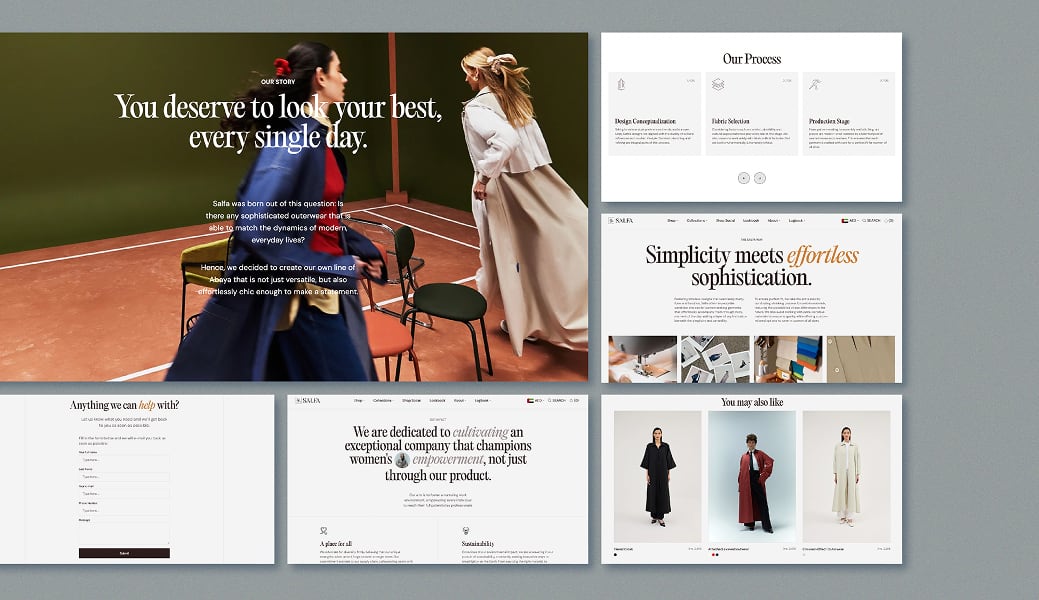Click the Sustainability heading
This screenshot has width=1039, height=600.
(x=478, y=544)
